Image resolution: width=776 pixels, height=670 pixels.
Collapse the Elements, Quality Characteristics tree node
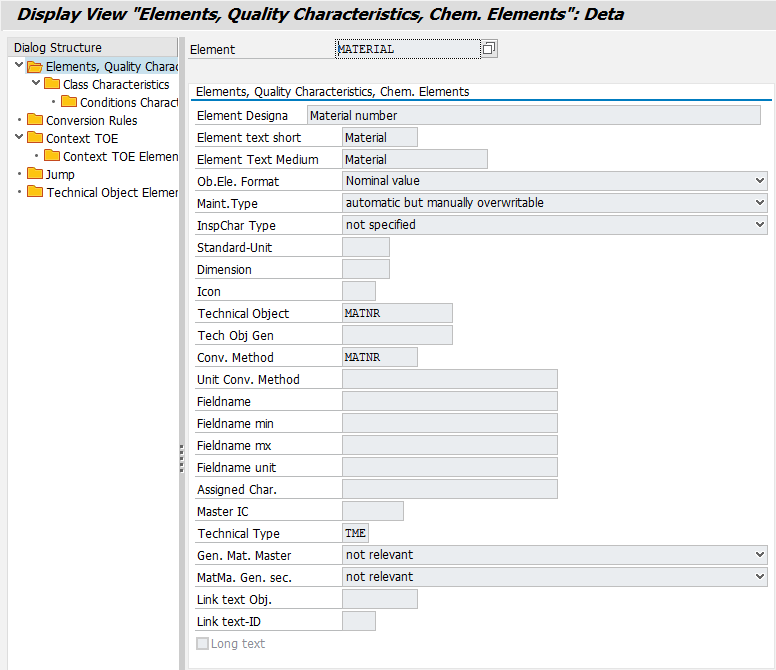(x=19, y=66)
